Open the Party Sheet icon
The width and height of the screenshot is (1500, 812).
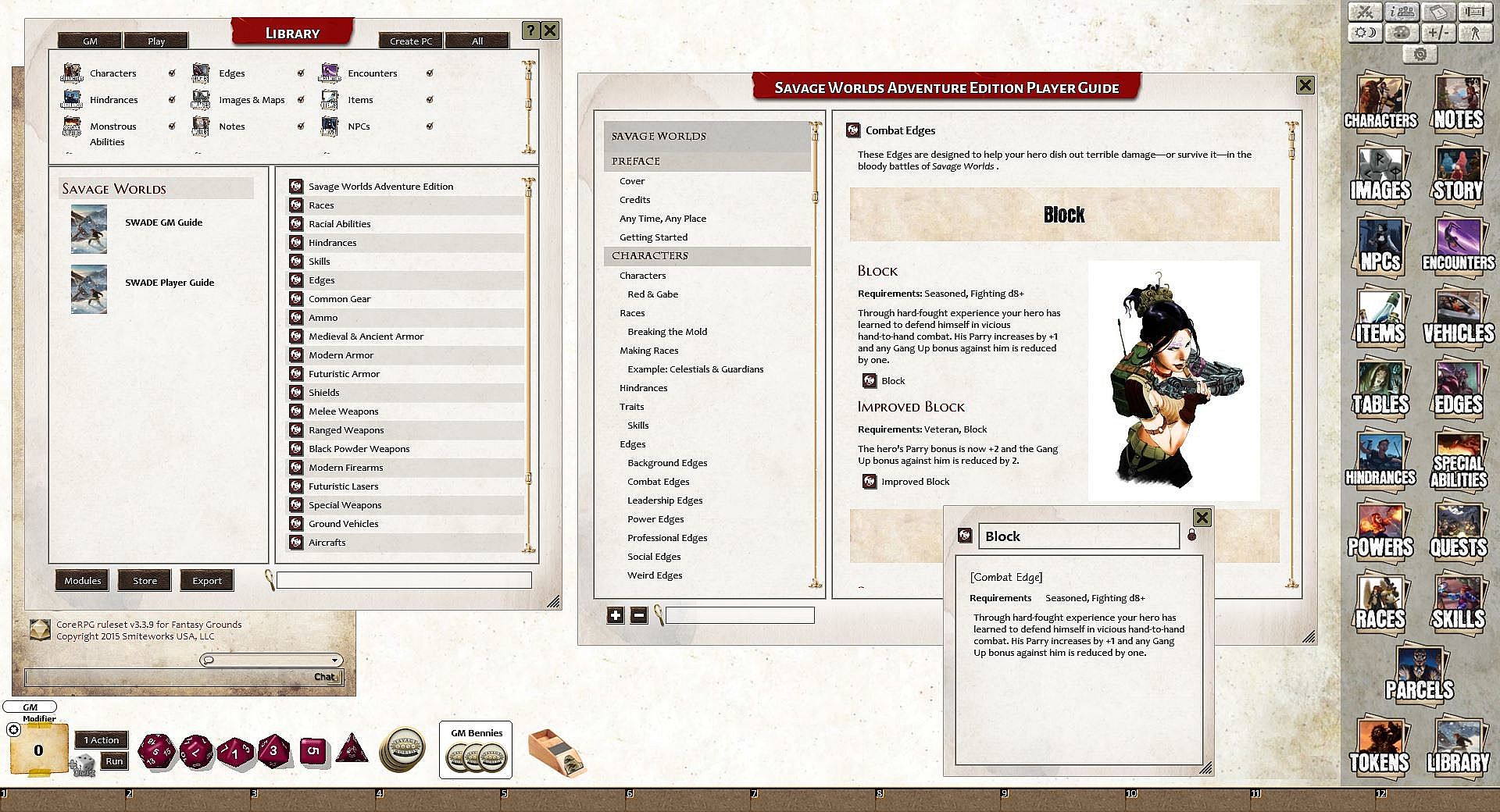[x=1404, y=12]
